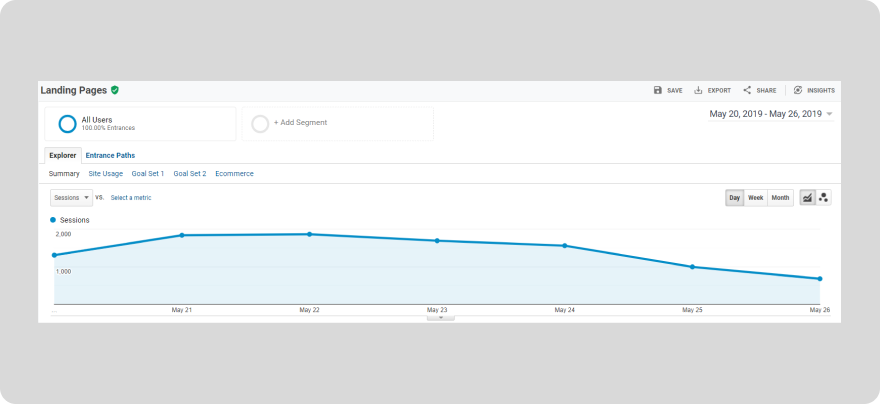This screenshot has width=880, height=404.
Task: Click the Site Usage link
Action: [105, 174]
